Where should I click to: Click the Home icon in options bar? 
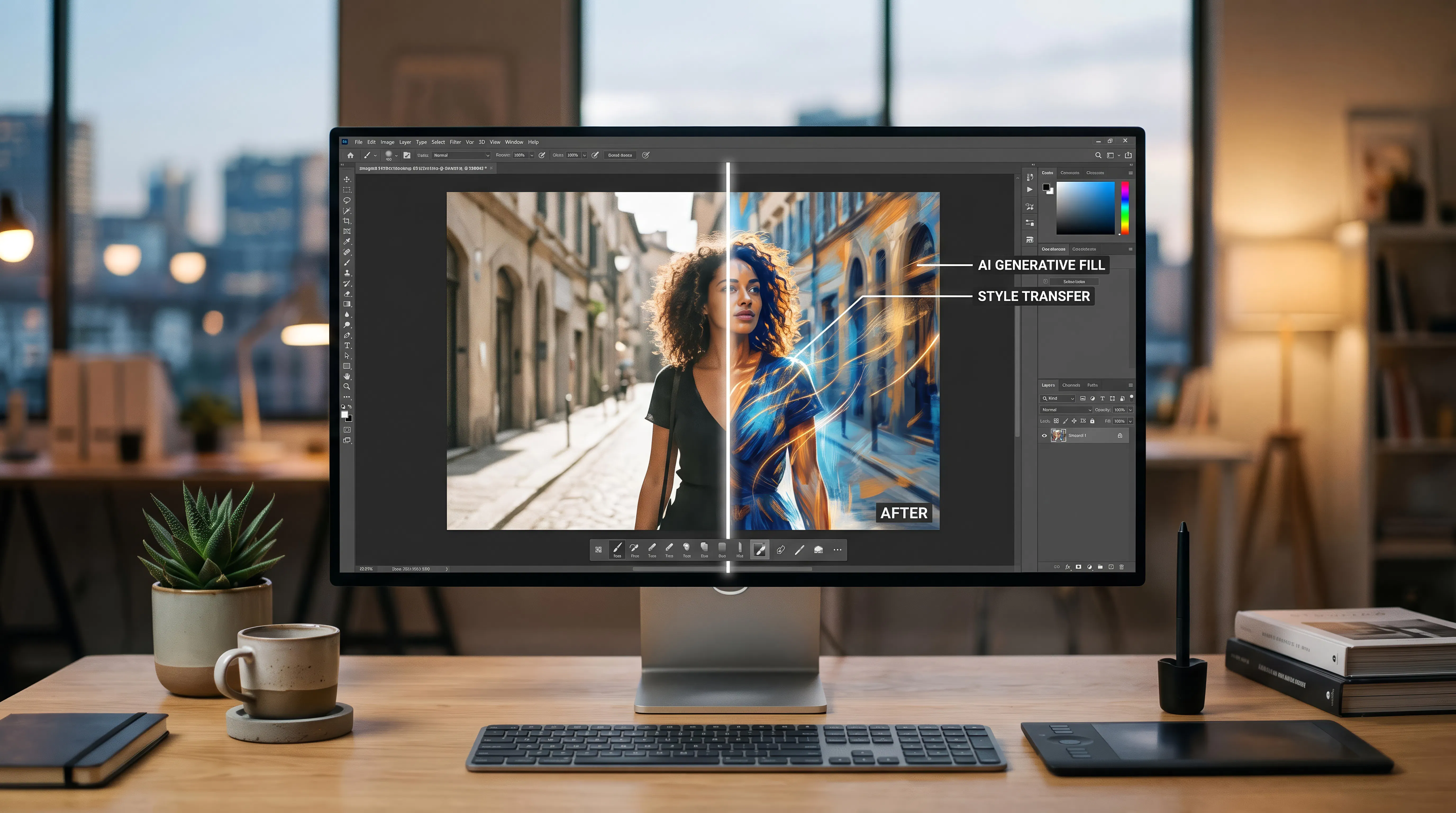pos(351,155)
